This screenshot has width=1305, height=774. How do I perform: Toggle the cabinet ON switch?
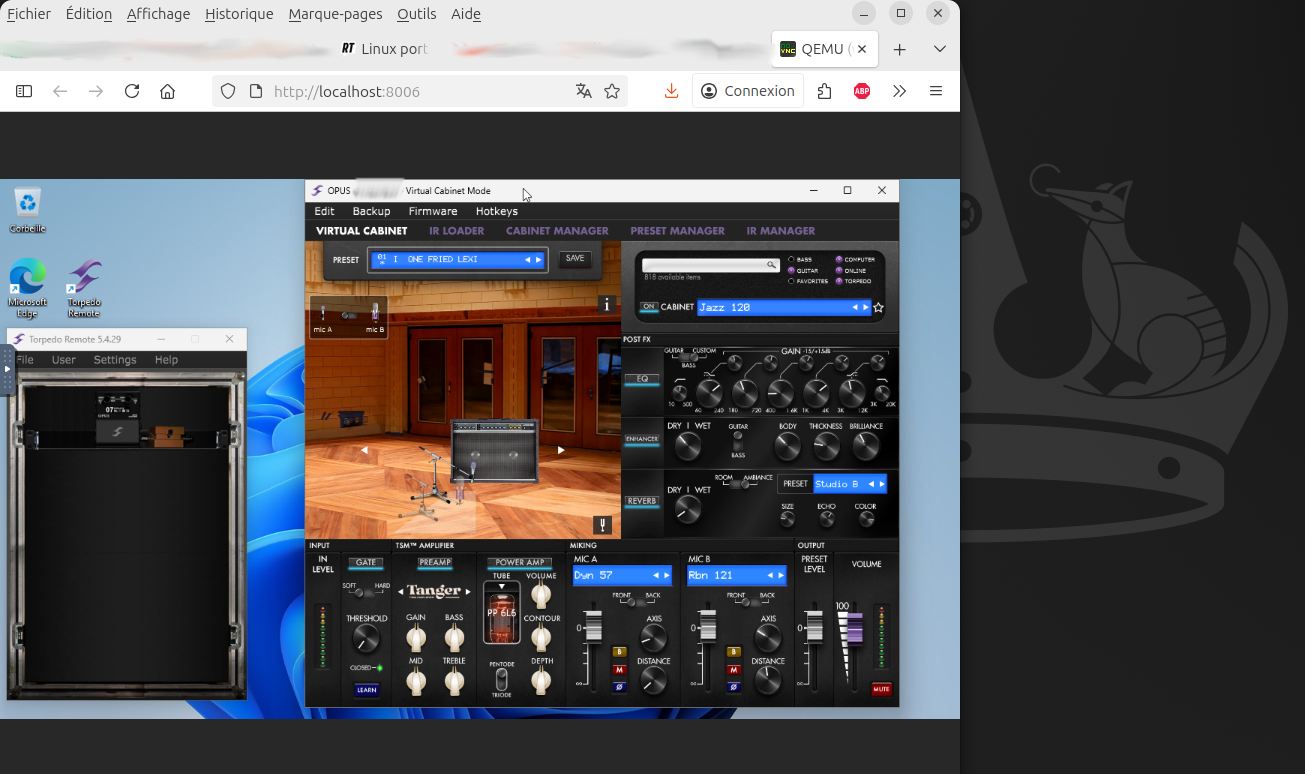tap(649, 307)
